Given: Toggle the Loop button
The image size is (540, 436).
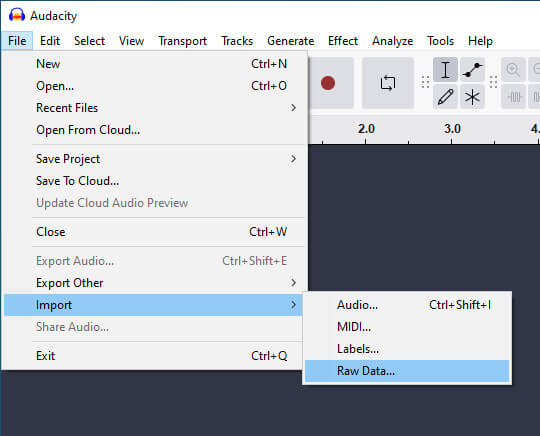Looking at the screenshot, I should 388,83.
